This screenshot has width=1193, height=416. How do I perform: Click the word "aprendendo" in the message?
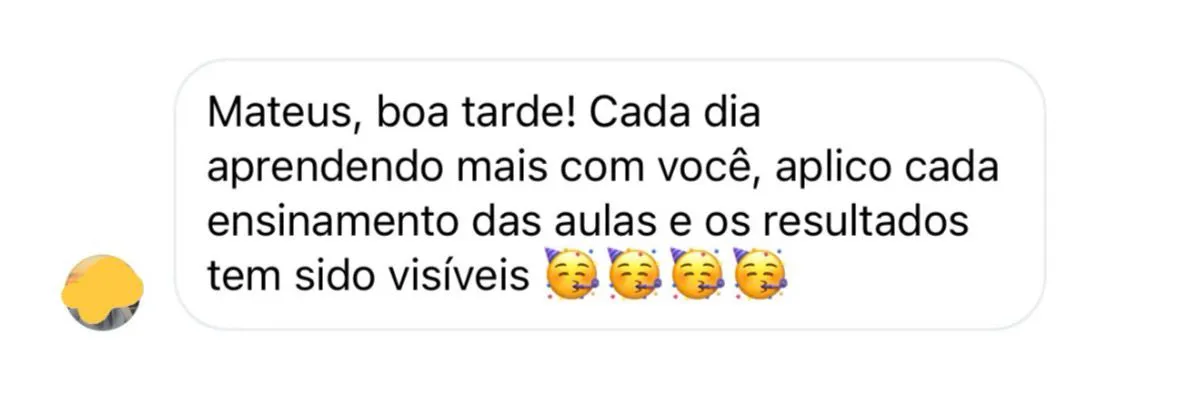pos(324,170)
